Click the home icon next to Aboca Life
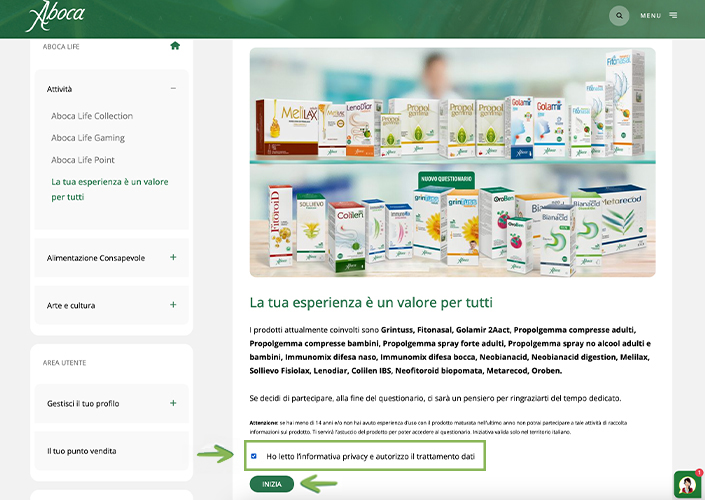 click(x=175, y=46)
